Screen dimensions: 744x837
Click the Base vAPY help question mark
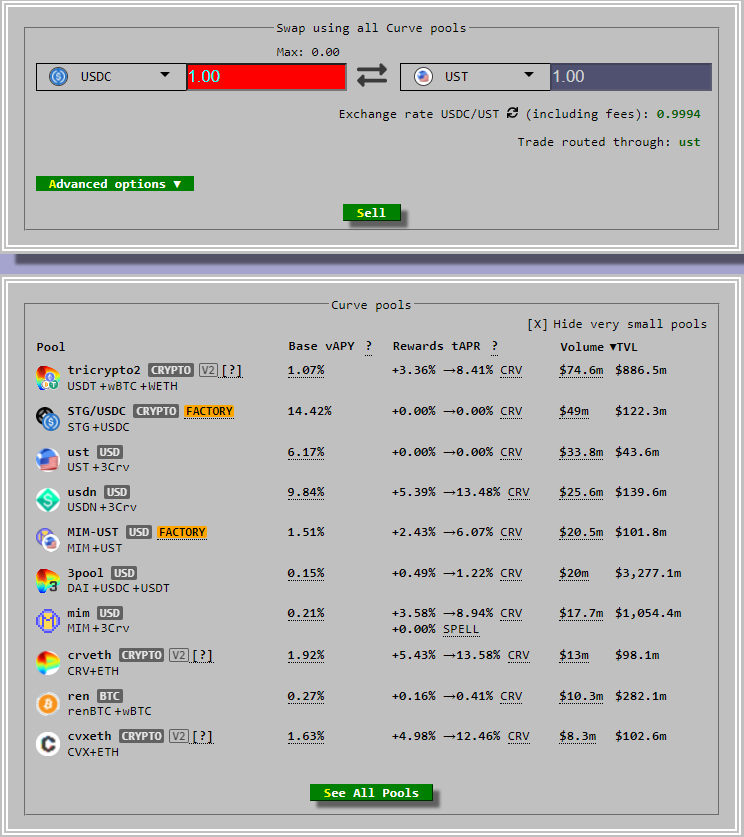point(369,347)
